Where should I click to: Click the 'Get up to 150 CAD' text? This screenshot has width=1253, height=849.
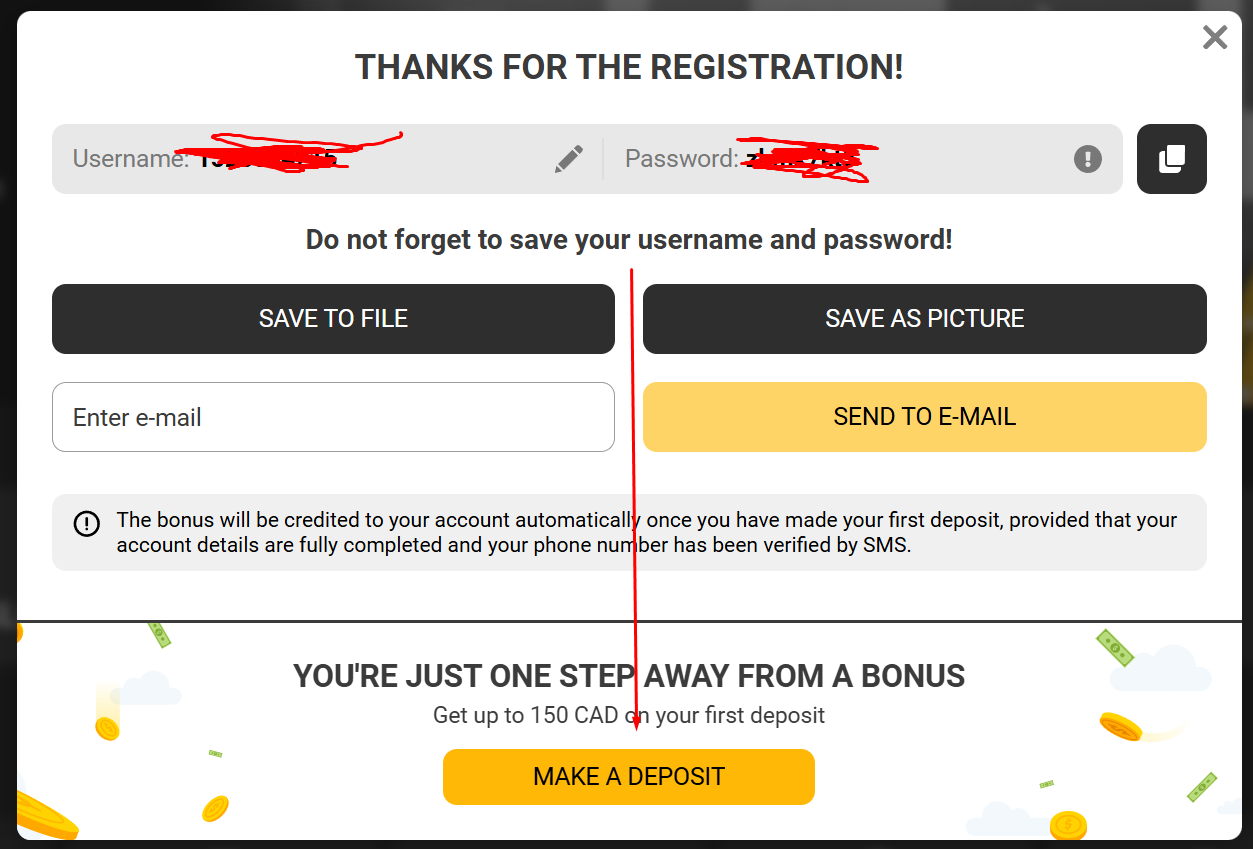629,715
